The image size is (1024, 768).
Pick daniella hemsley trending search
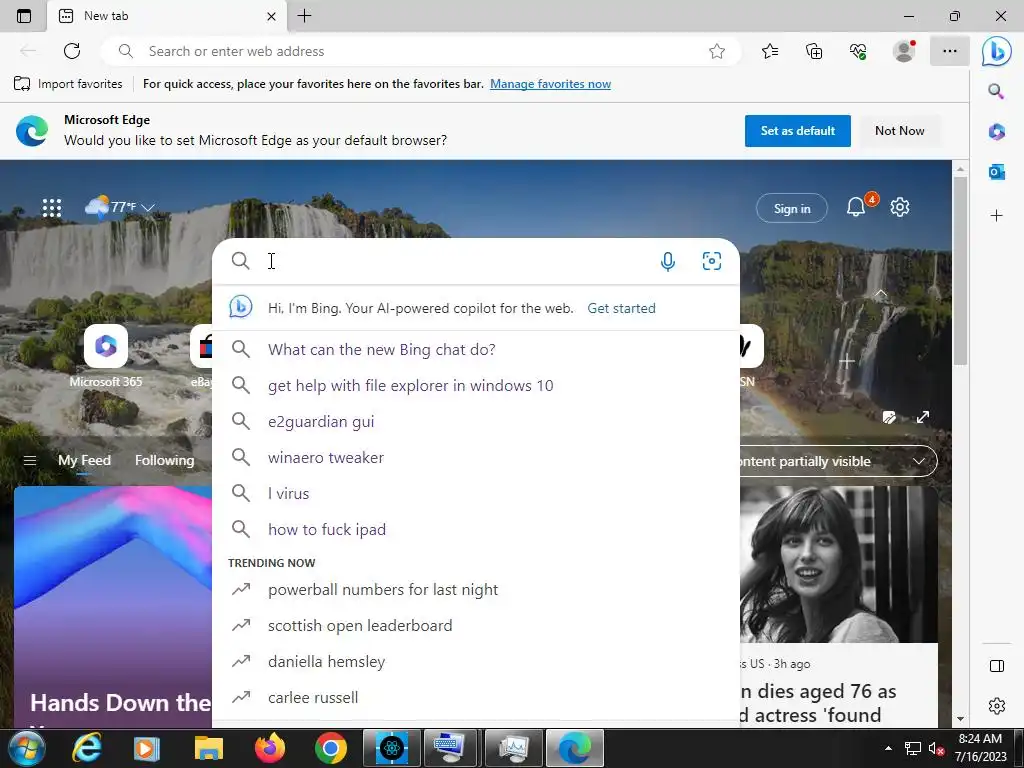point(476,662)
